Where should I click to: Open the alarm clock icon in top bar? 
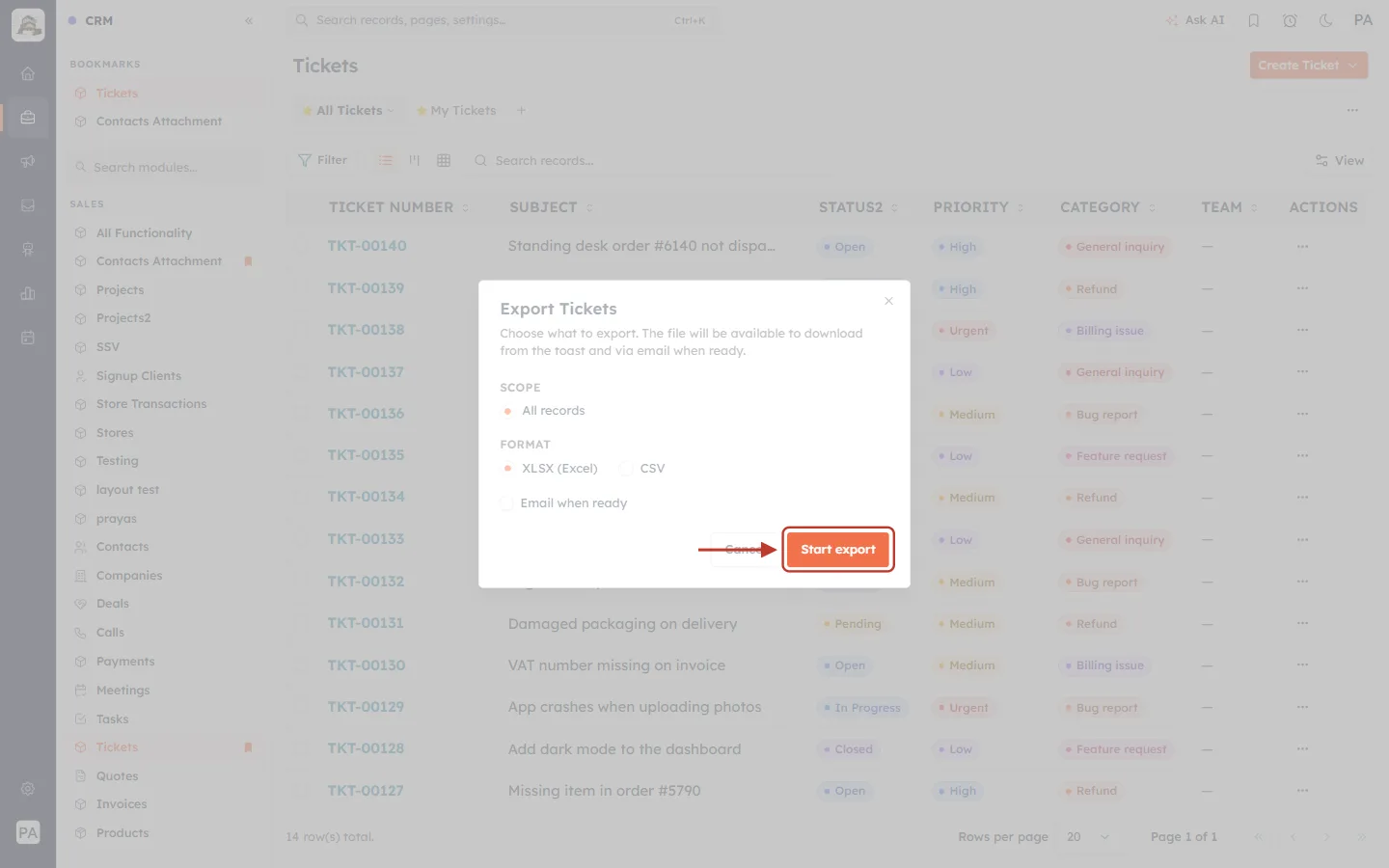click(x=1290, y=20)
